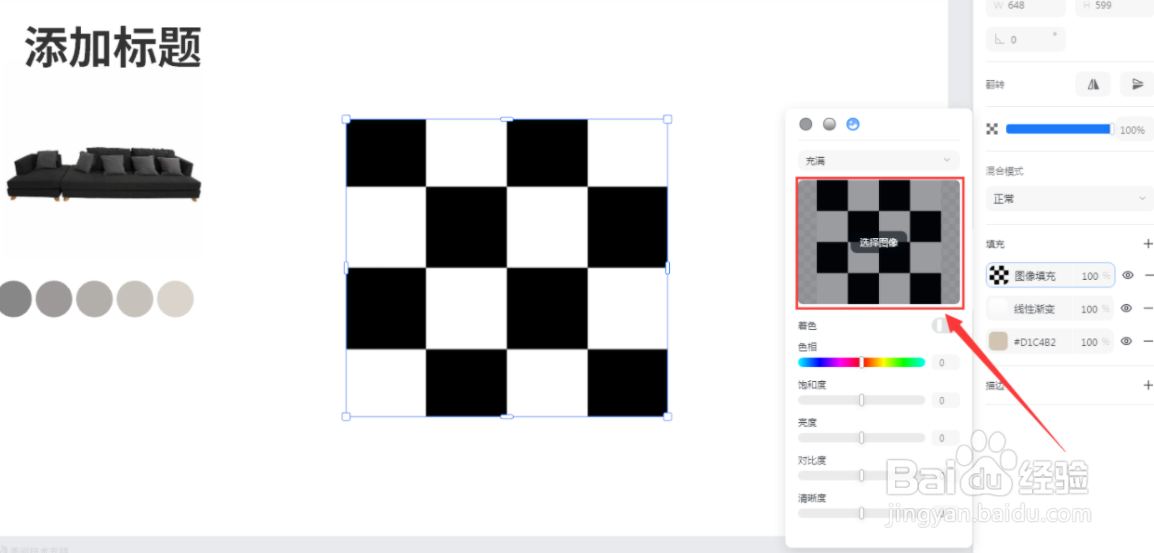Add a new fill with plus icon
The image size is (1154, 553).
coord(1147,244)
